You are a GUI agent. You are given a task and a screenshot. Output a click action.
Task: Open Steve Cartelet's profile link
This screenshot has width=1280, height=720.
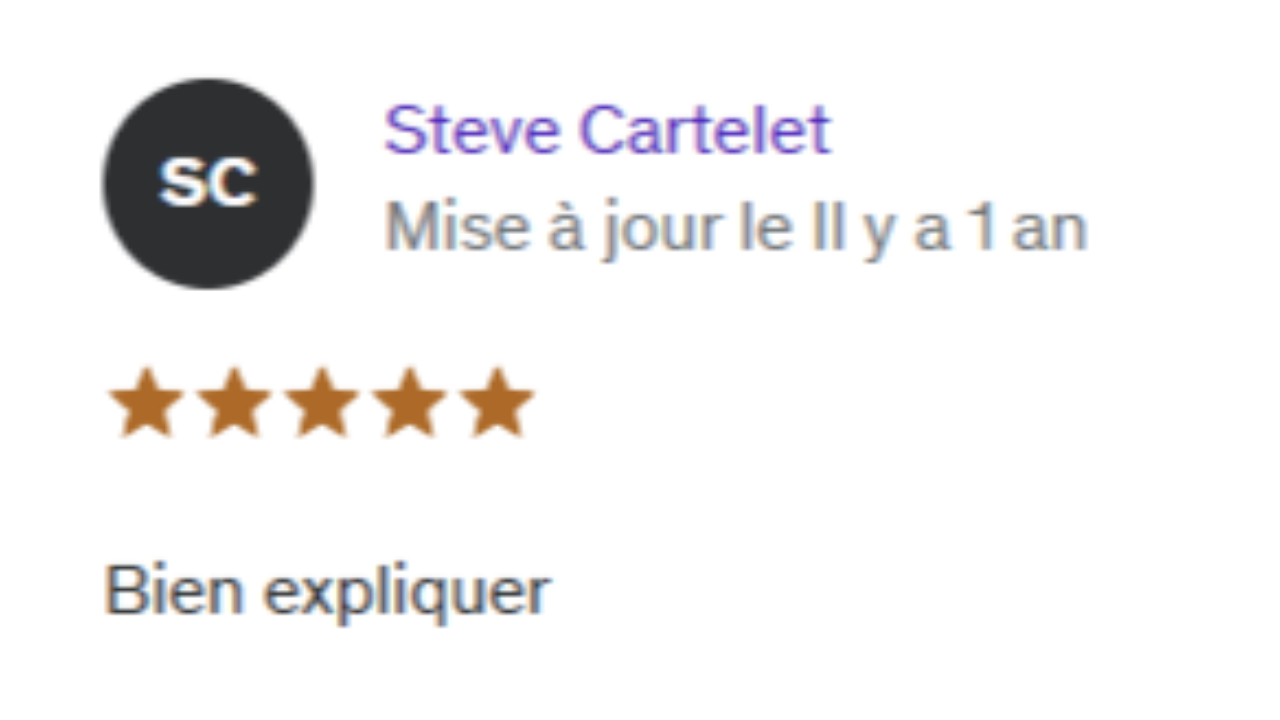pyautogui.click(x=607, y=130)
